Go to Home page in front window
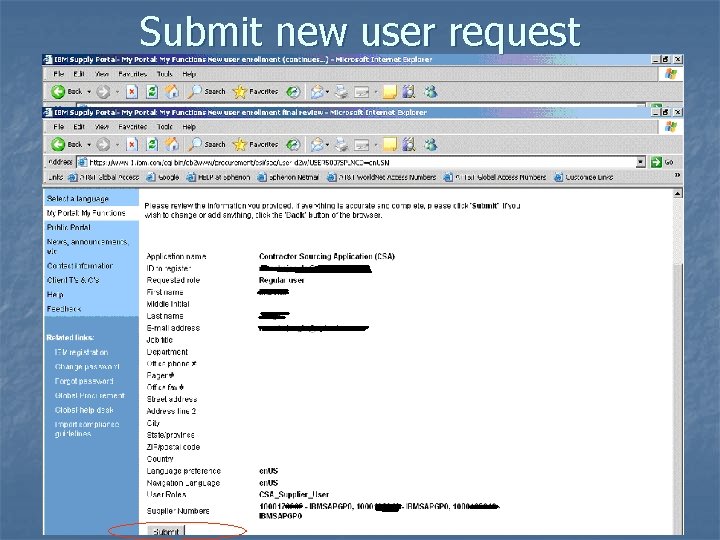This screenshot has width=720, height=540. click(x=172, y=145)
